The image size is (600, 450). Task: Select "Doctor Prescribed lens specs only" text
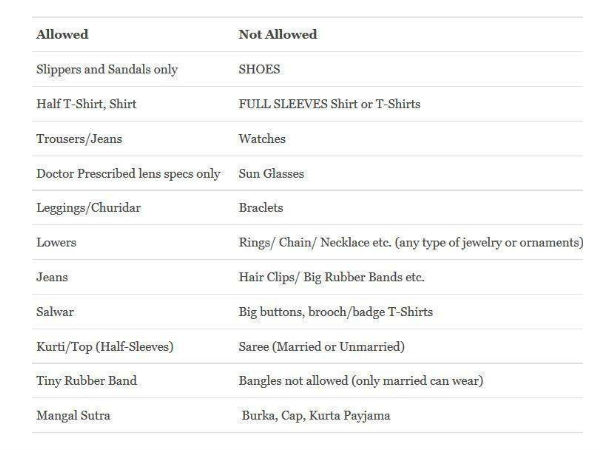(128, 174)
